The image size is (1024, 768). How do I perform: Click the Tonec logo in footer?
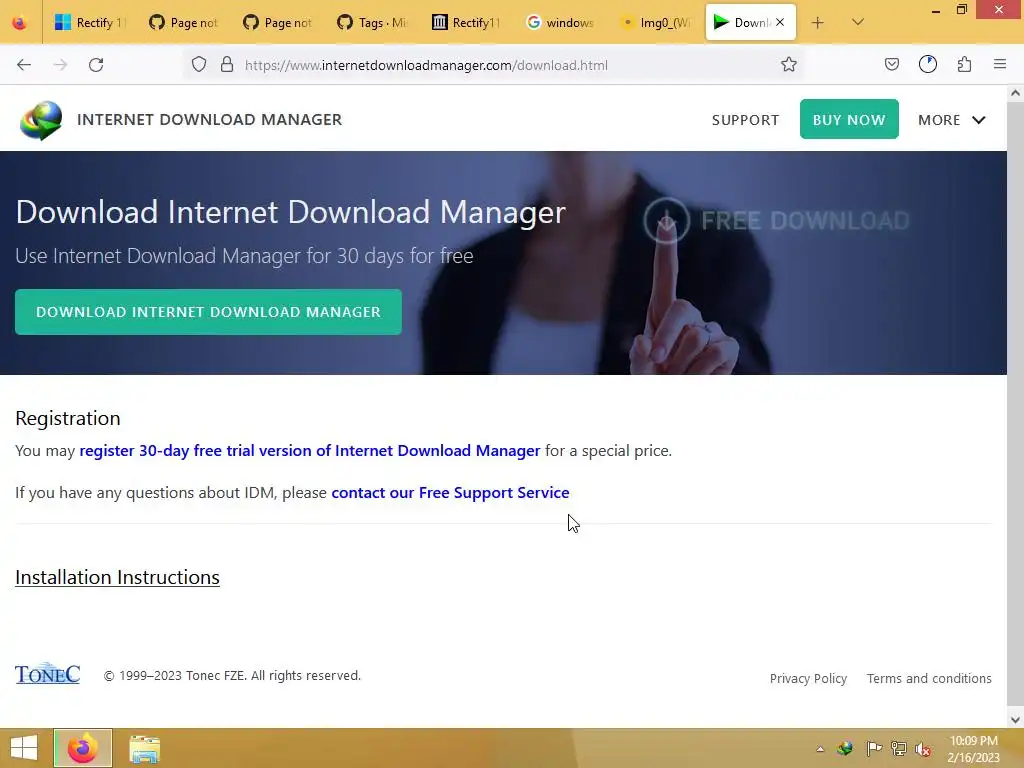(48, 673)
